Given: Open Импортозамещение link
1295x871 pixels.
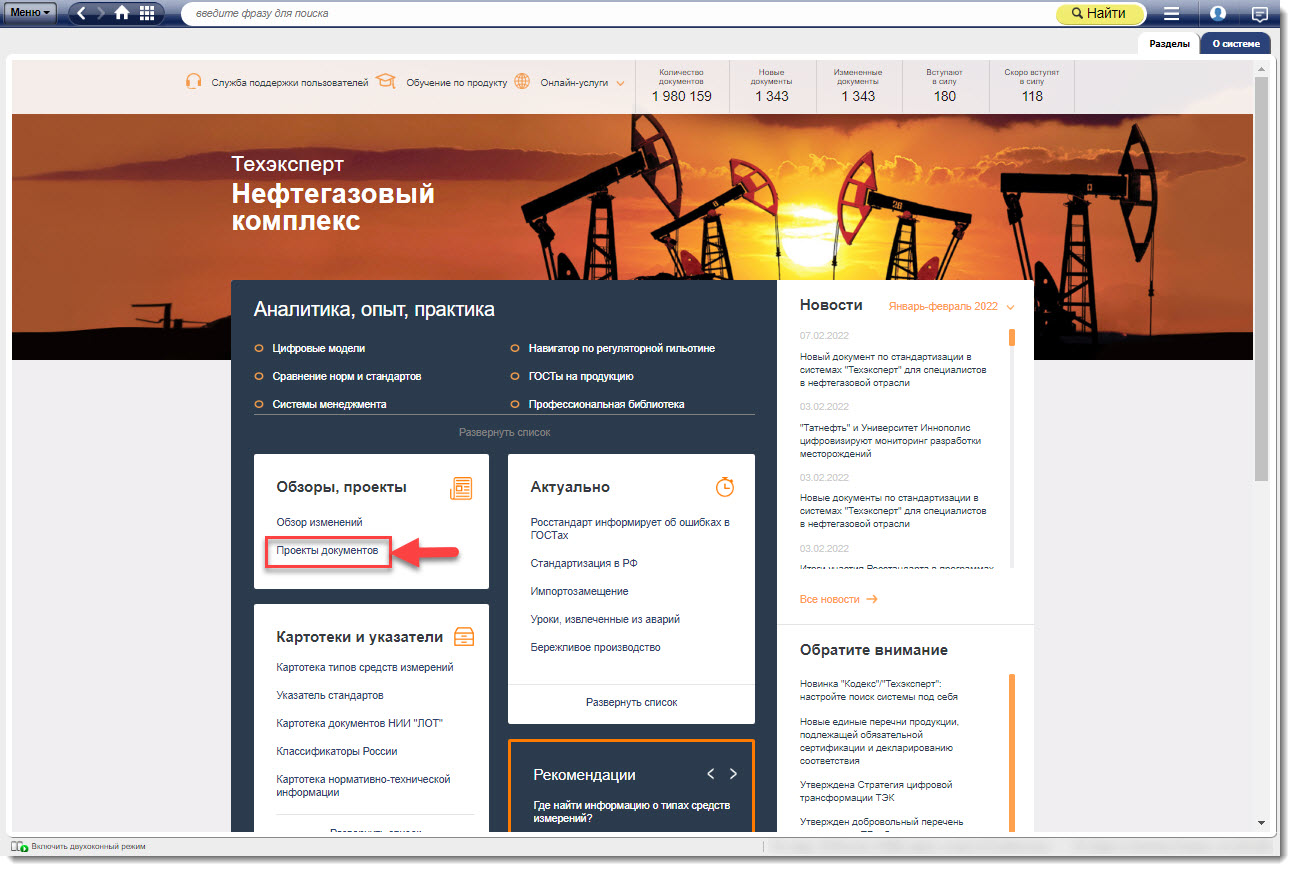Looking at the screenshot, I should pyautogui.click(x=579, y=591).
